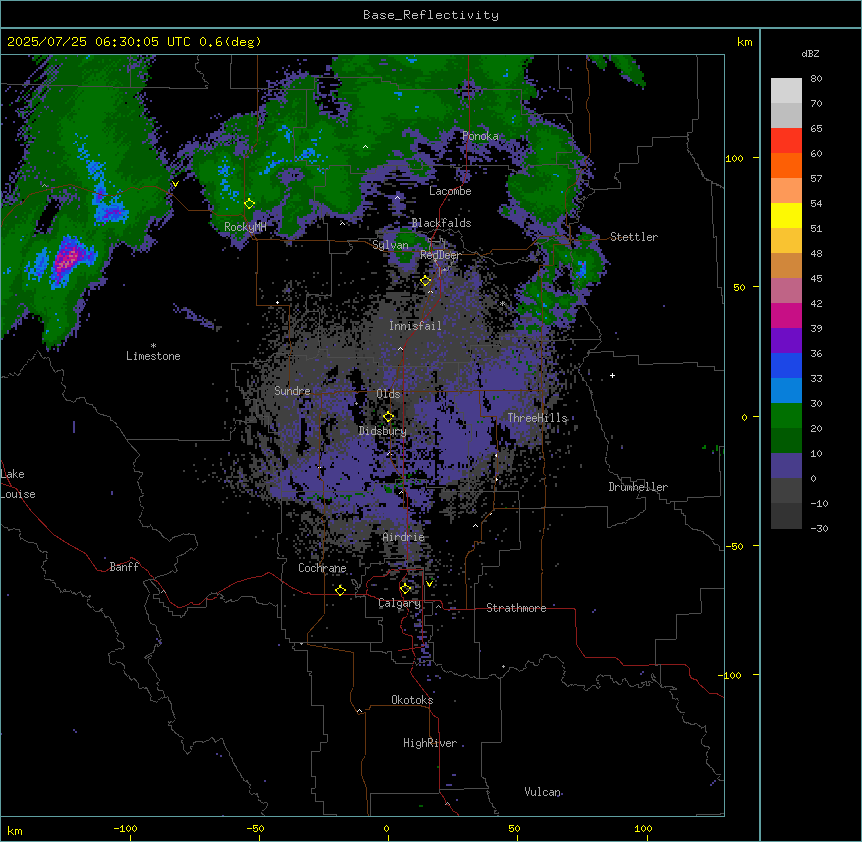Click the Drumheller label
The image size is (862, 842).
click(x=638, y=487)
